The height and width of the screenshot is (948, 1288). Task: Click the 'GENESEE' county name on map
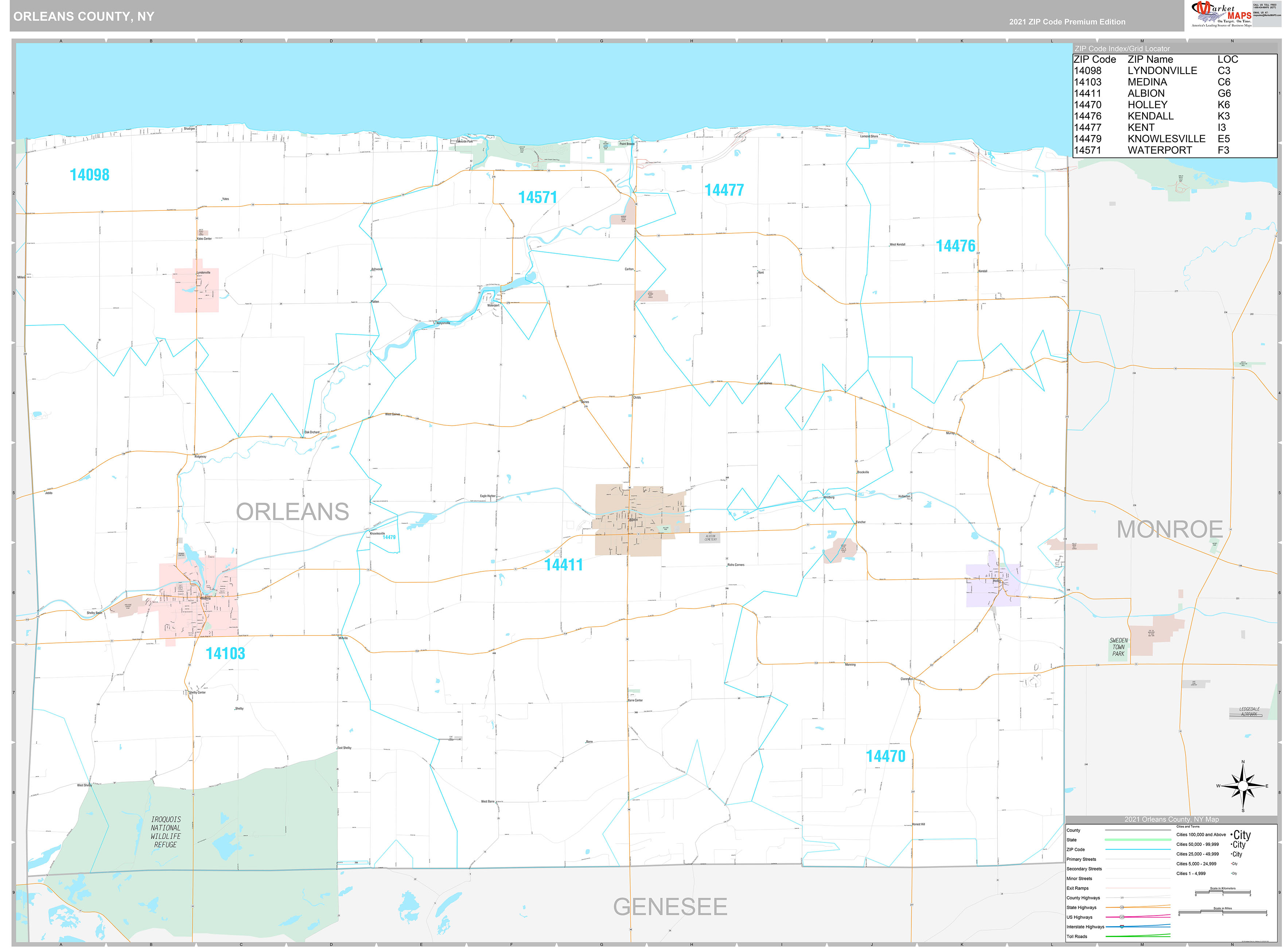670,907
